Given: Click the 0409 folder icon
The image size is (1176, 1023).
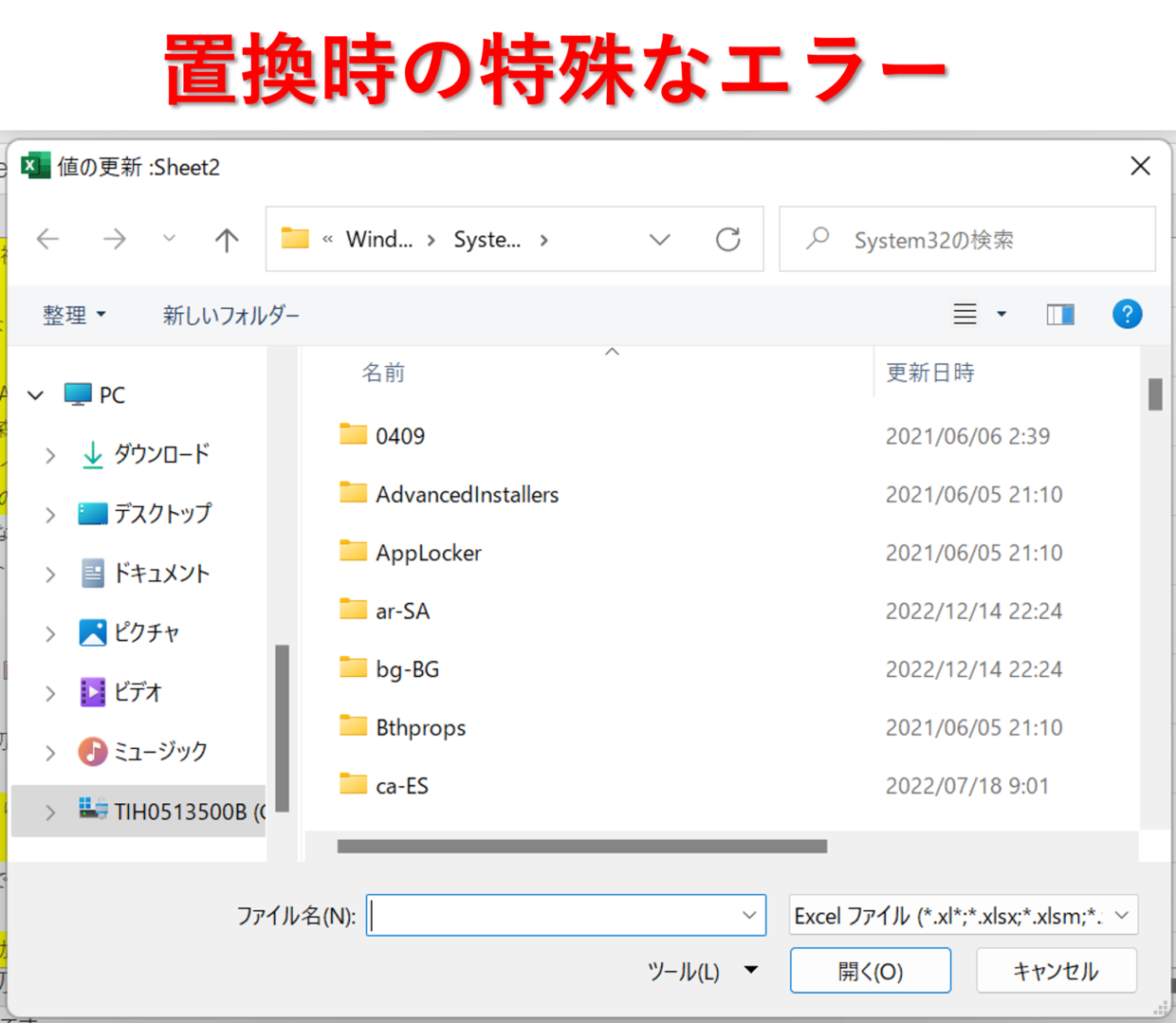Looking at the screenshot, I should click(353, 434).
